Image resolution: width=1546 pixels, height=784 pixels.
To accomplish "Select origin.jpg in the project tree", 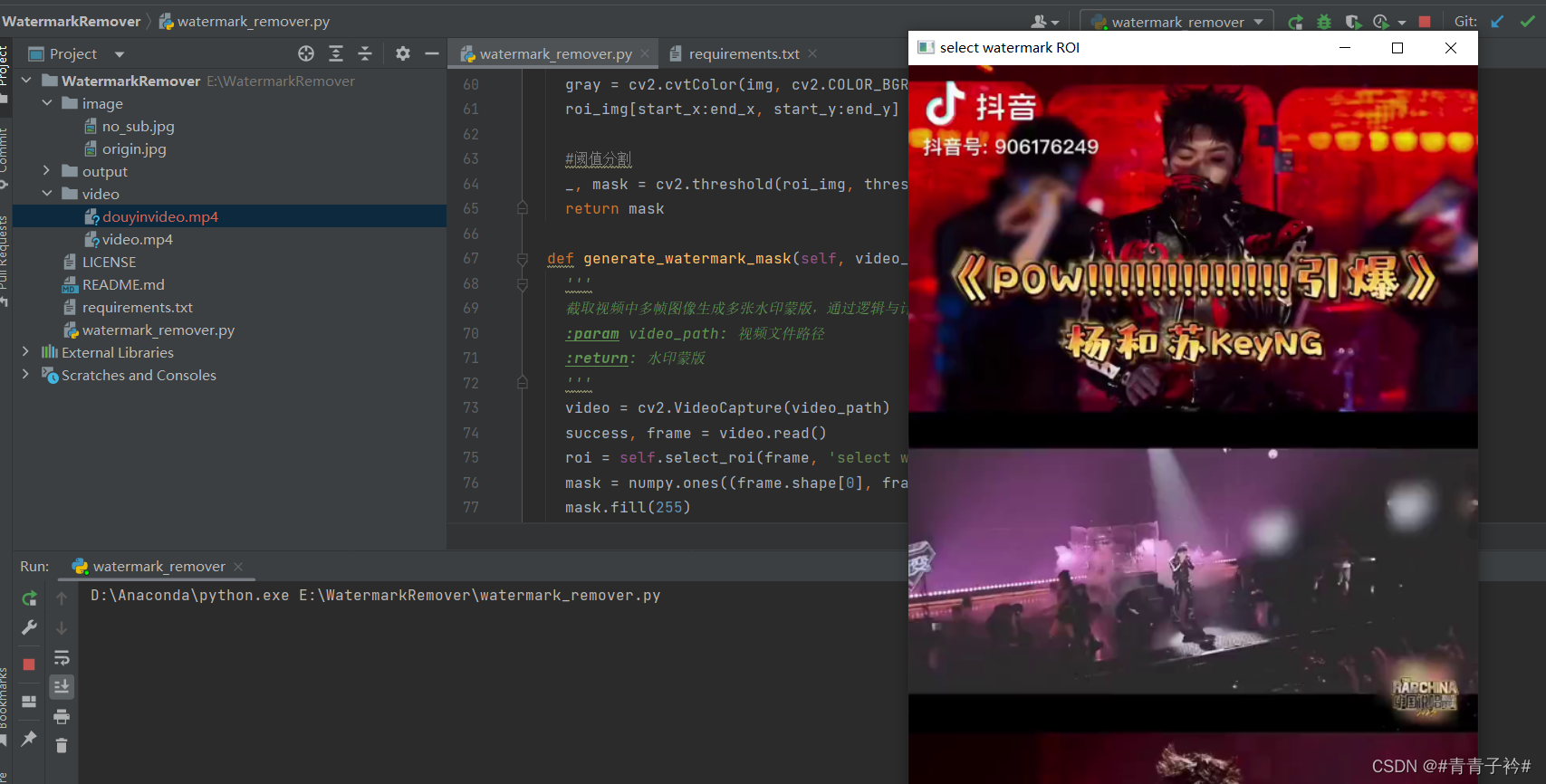I will pyautogui.click(x=134, y=148).
